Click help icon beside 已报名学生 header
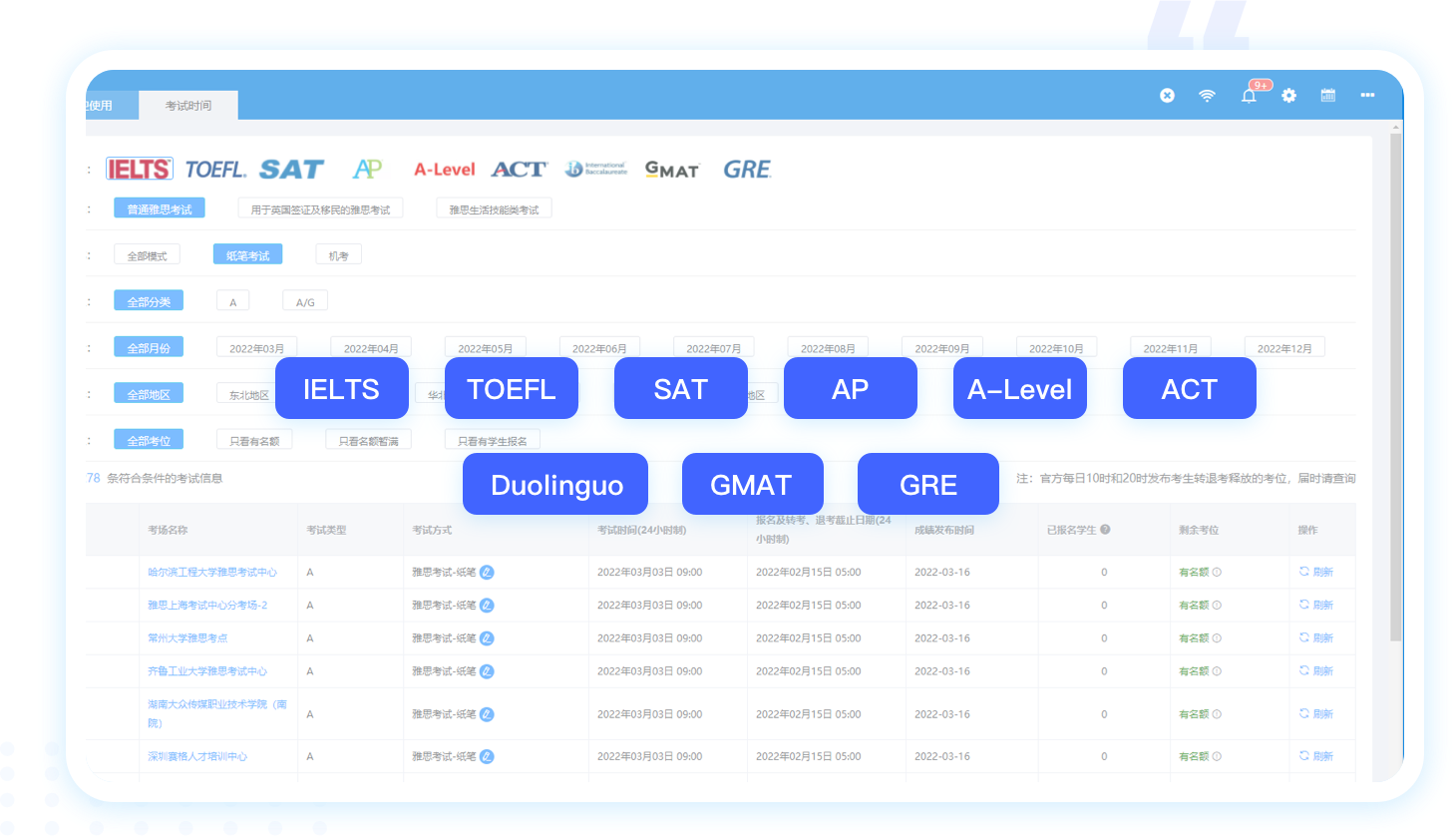This screenshot has width=1456, height=838. (x=1105, y=530)
